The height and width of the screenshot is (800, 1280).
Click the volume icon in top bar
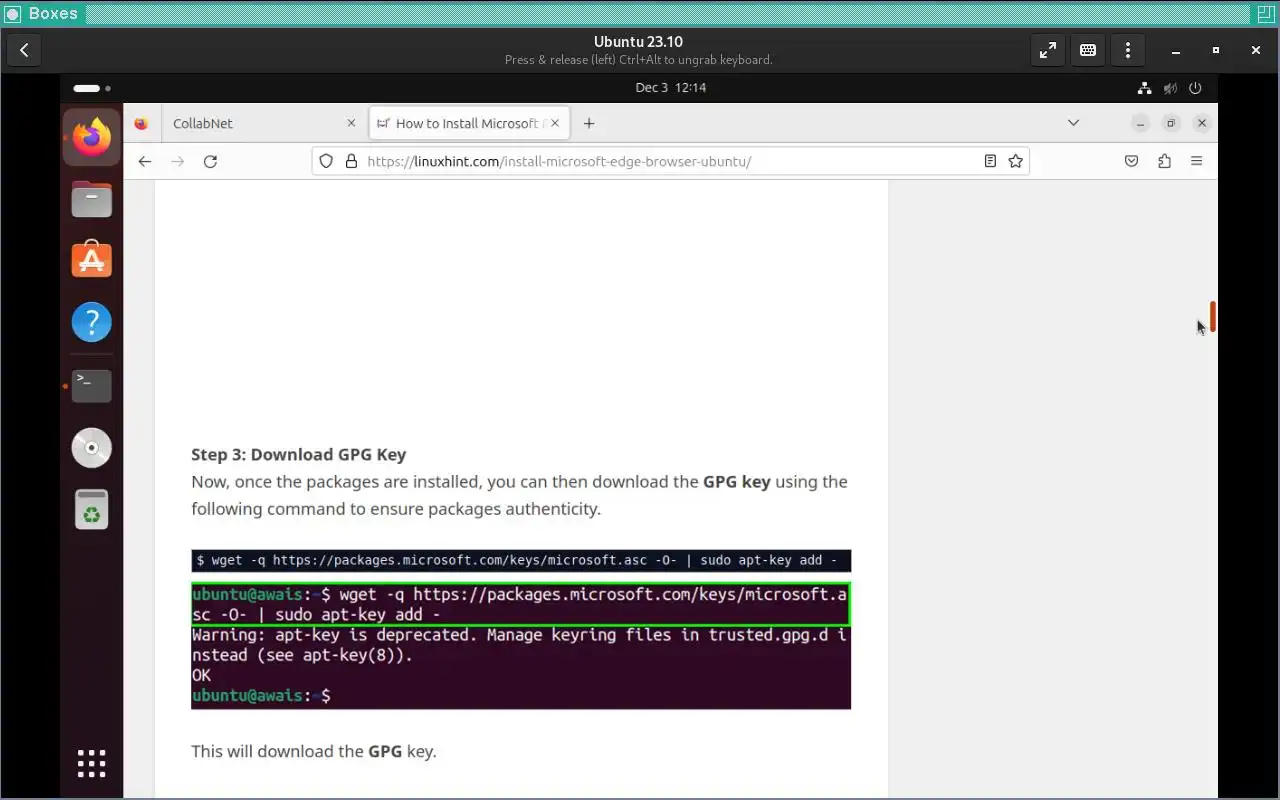coord(1171,88)
